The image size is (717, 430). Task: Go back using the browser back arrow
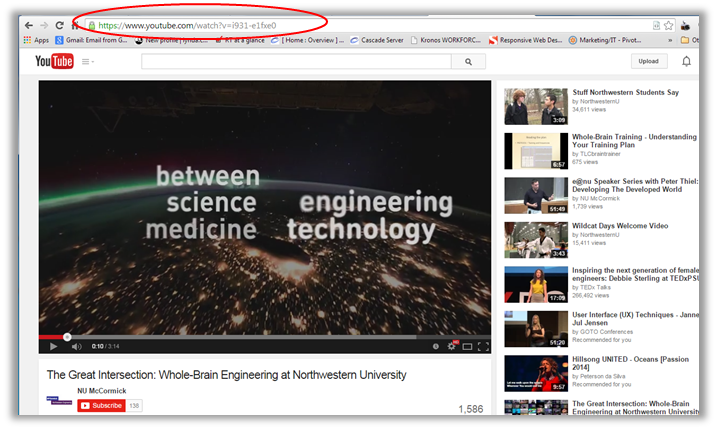tap(28, 26)
